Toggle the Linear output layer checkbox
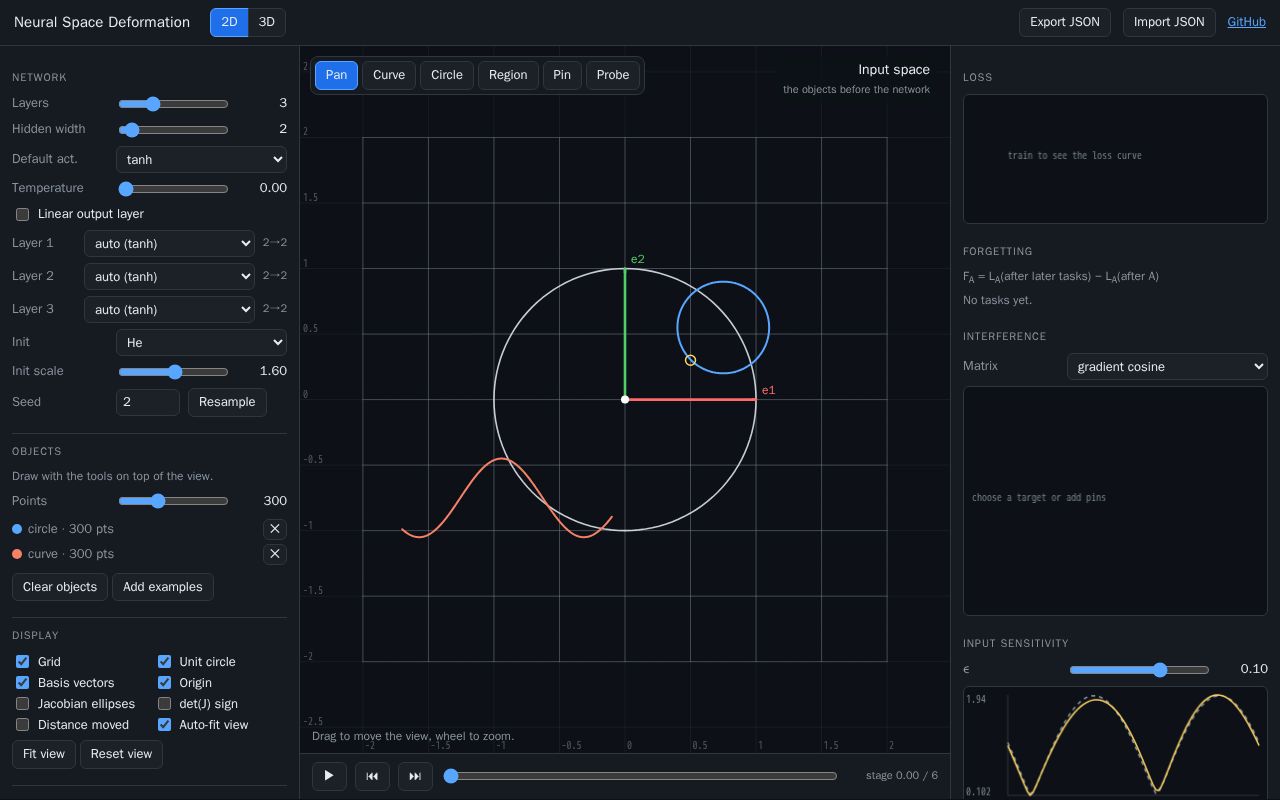Viewport: 1280px width, 800px height. 22,214
